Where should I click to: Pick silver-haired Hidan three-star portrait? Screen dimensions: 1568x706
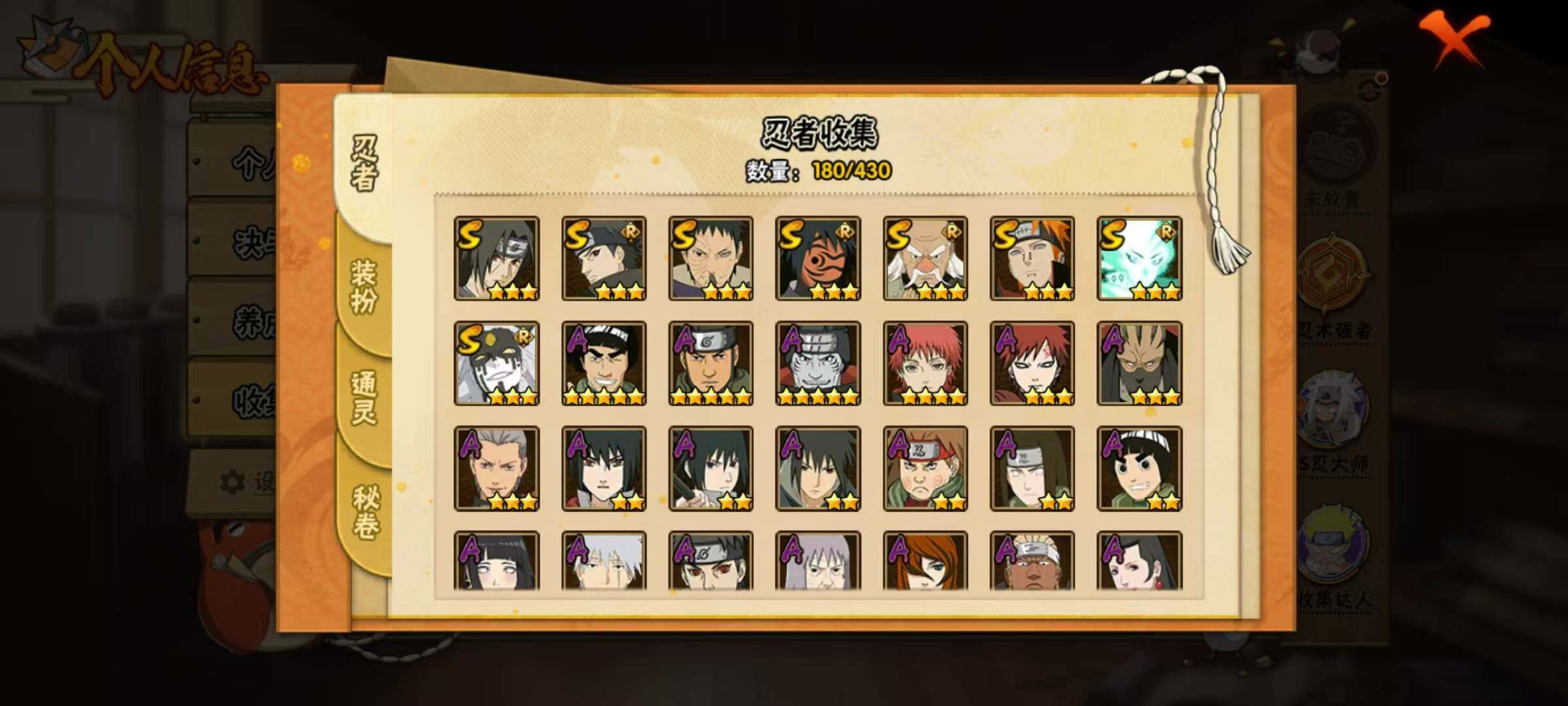point(497,469)
